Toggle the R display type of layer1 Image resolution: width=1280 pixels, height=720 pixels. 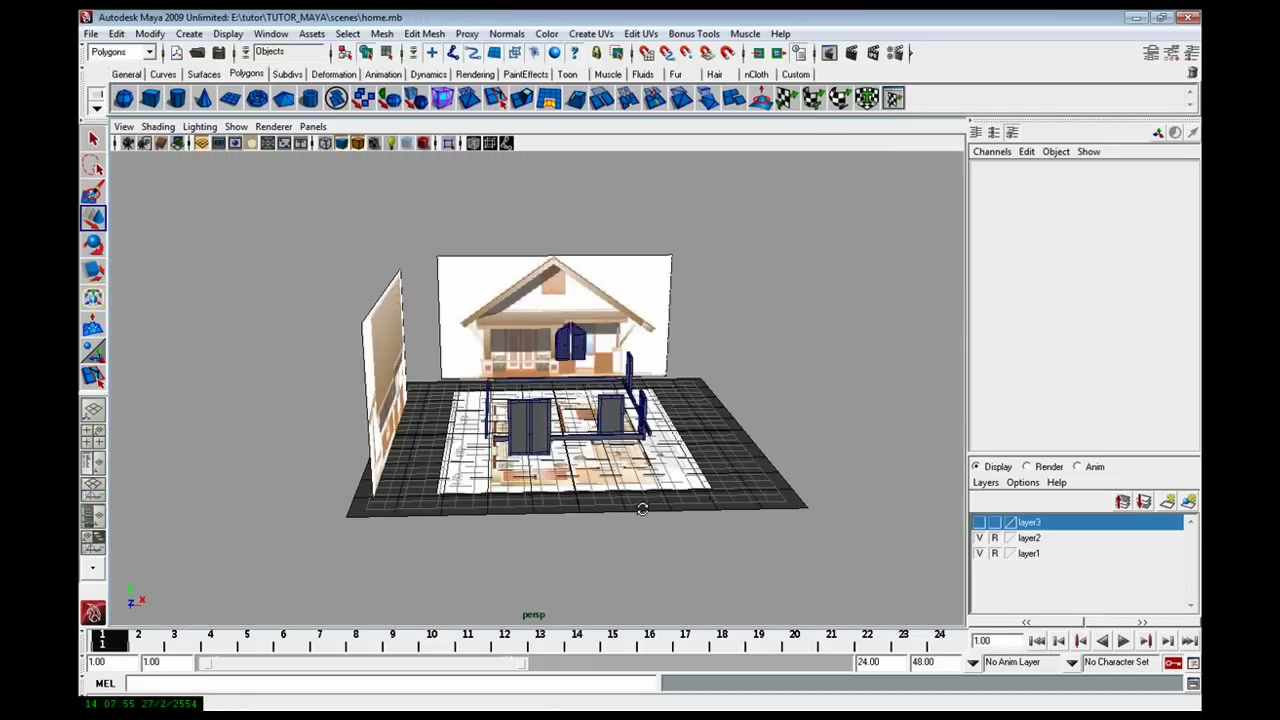pyautogui.click(x=994, y=554)
